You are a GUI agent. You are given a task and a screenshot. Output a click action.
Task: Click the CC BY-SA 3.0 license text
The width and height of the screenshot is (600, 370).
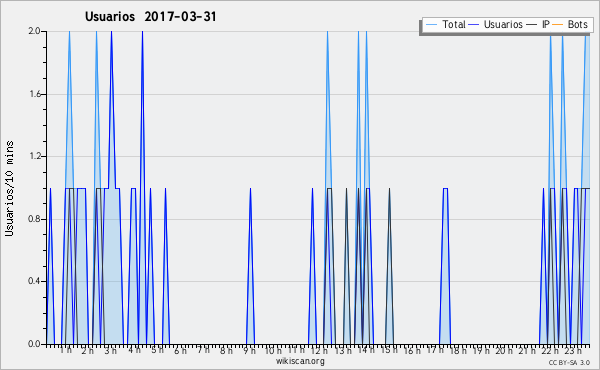point(569,363)
